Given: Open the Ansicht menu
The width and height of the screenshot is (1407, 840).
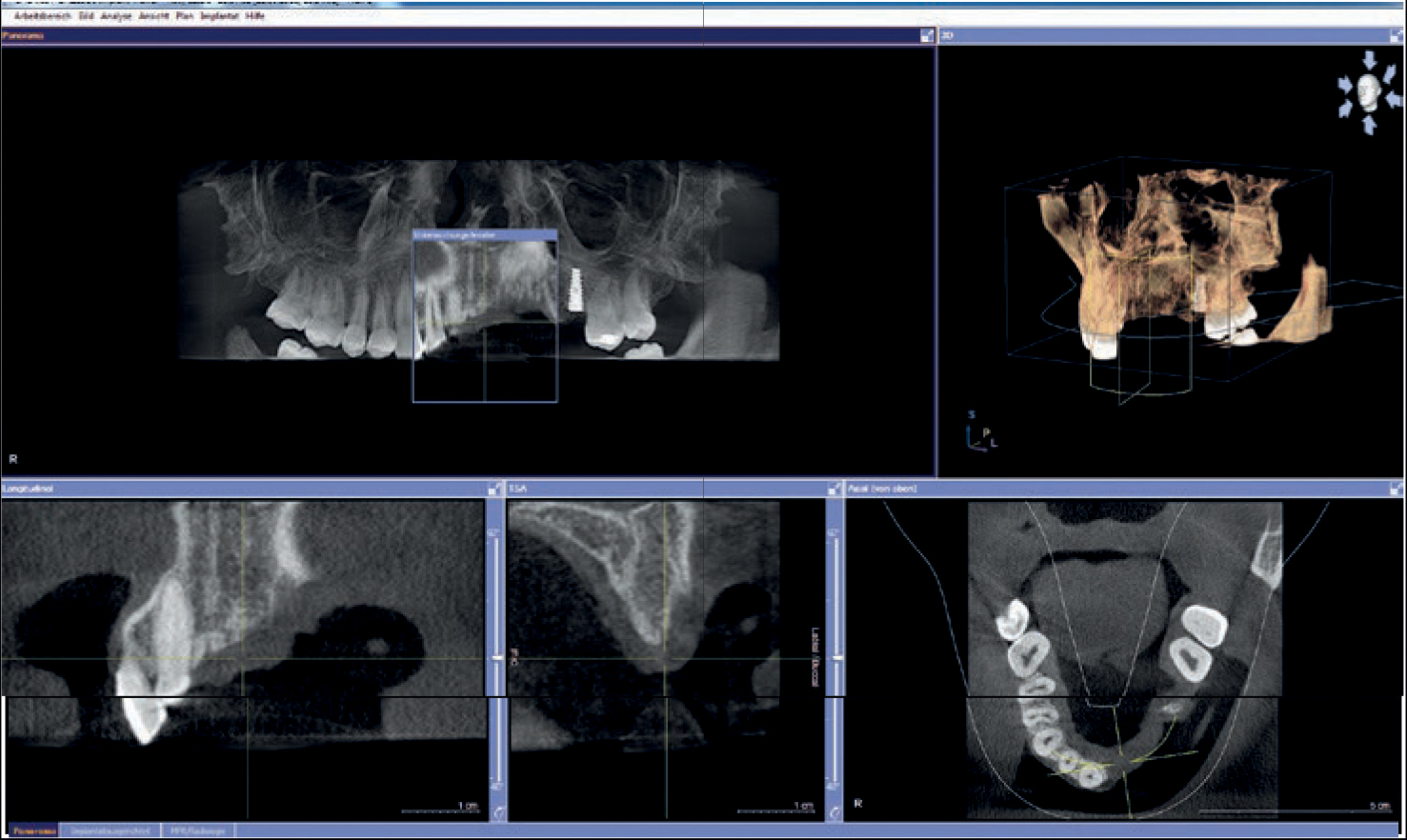Looking at the screenshot, I should click(153, 16).
